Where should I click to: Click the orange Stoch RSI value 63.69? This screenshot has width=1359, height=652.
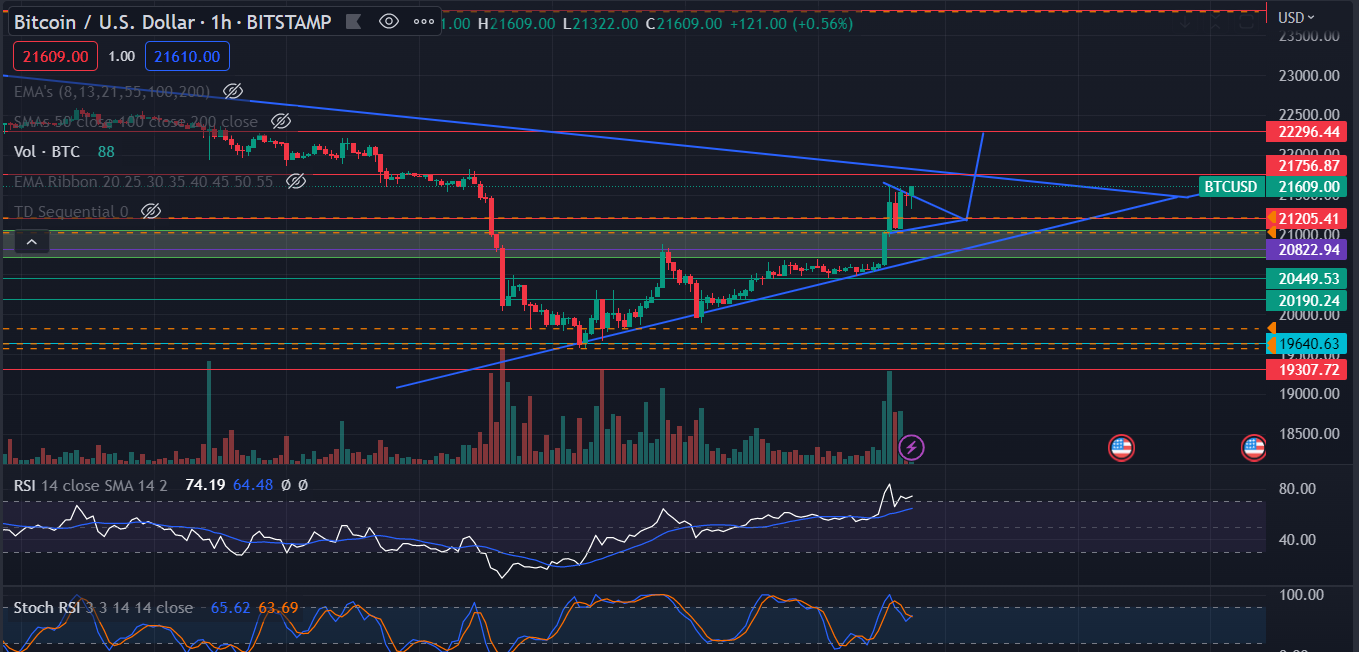[278, 607]
